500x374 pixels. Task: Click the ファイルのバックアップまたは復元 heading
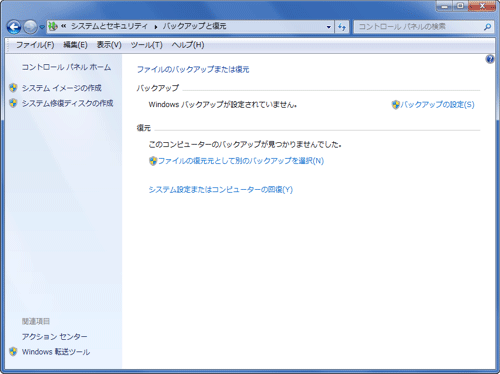(x=193, y=69)
